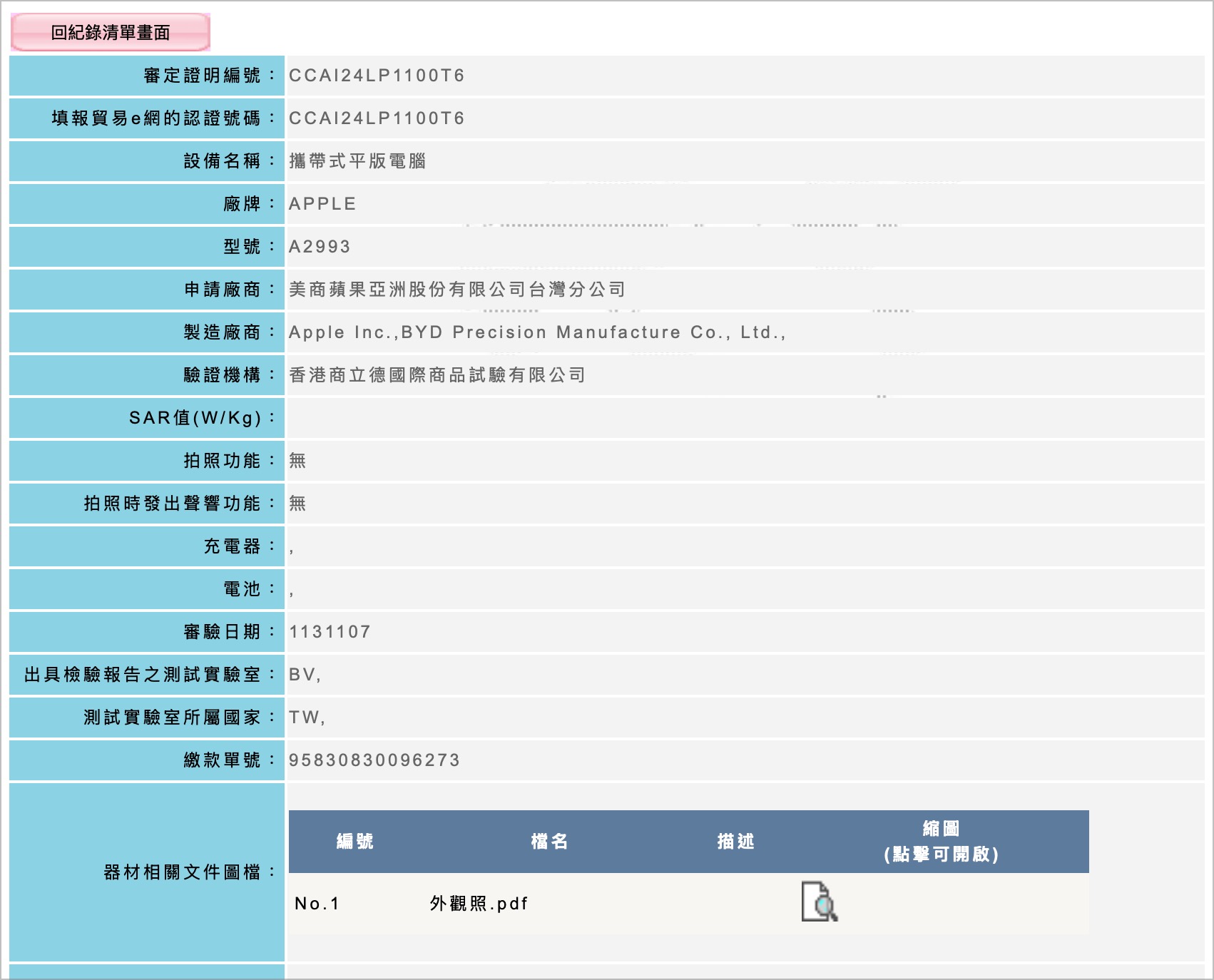Select code next to 填報貿易e網的認證號碼
The image size is (1214, 980).
[377, 118]
